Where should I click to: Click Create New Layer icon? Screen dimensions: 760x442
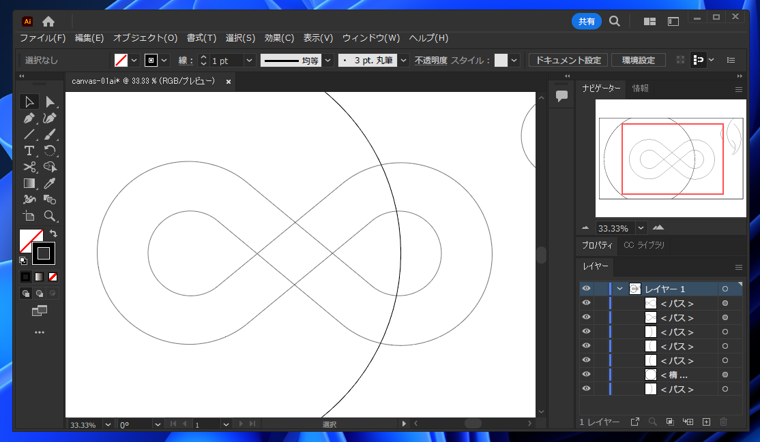click(x=706, y=422)
